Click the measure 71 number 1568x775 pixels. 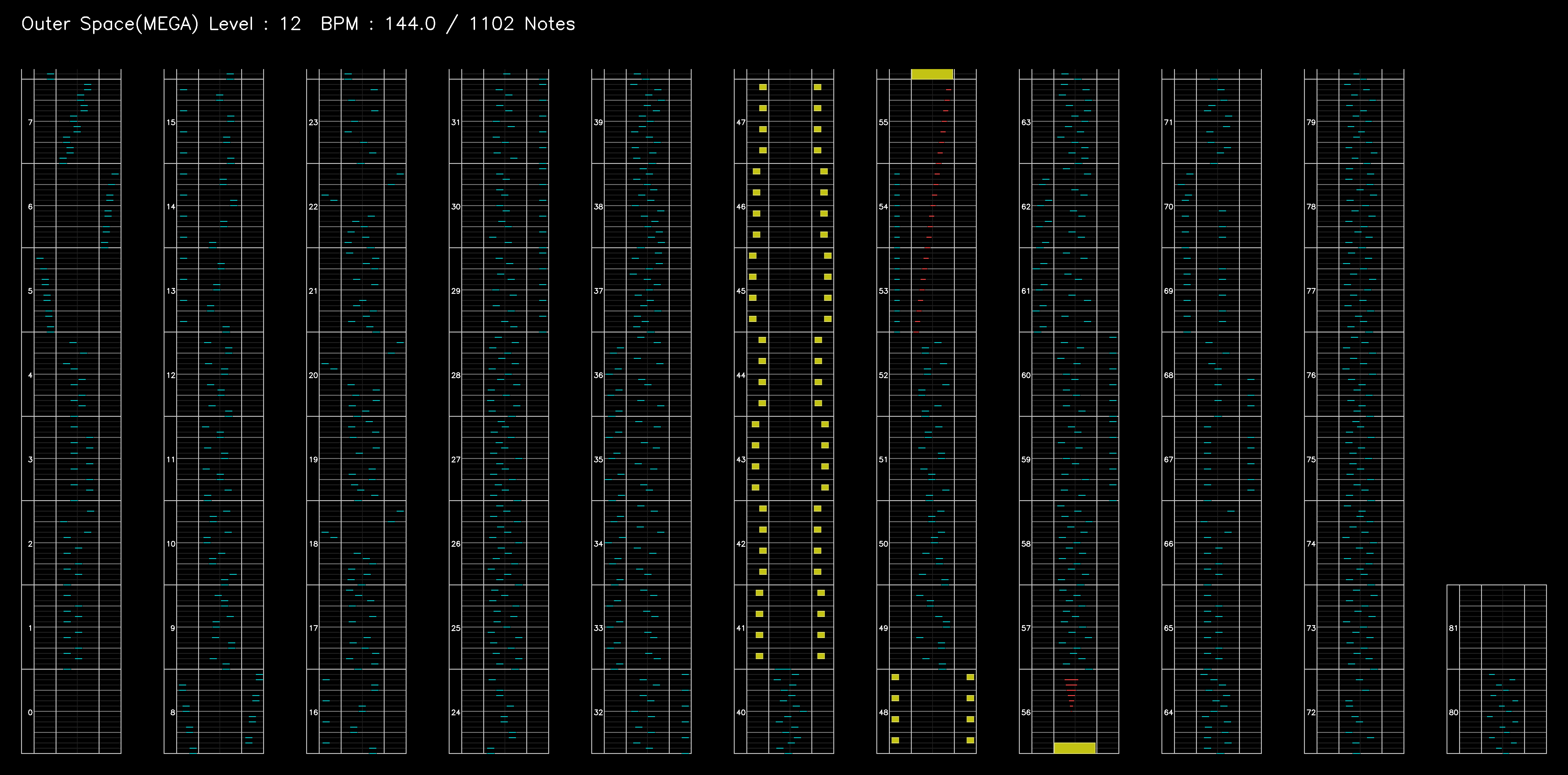pos(1168,122)
